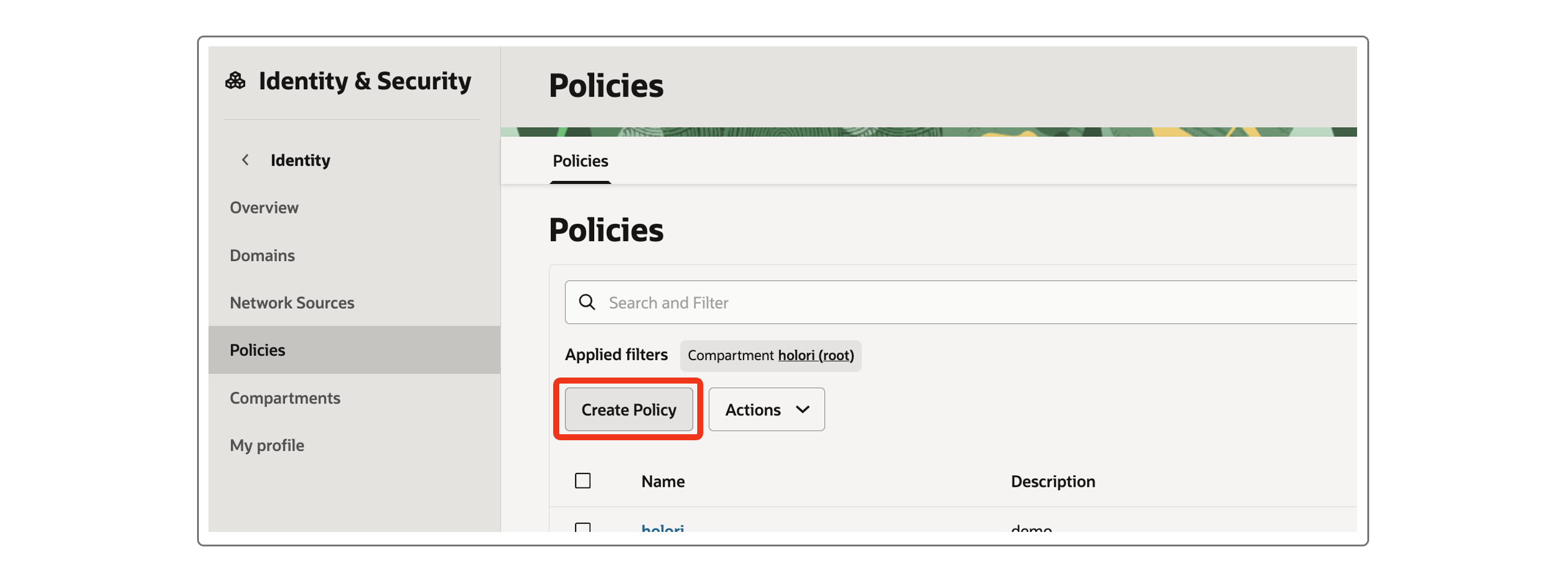Select Network Sources in the sidebar
This screenshot has height=585, width=1568.
coord(292,303)
